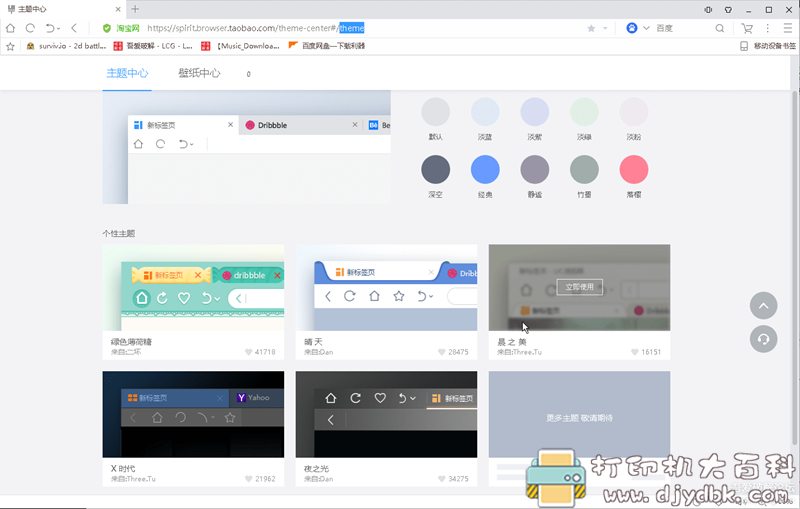Click the large theme preview image
The image size is (800, 509).
[x=246, y=147]
